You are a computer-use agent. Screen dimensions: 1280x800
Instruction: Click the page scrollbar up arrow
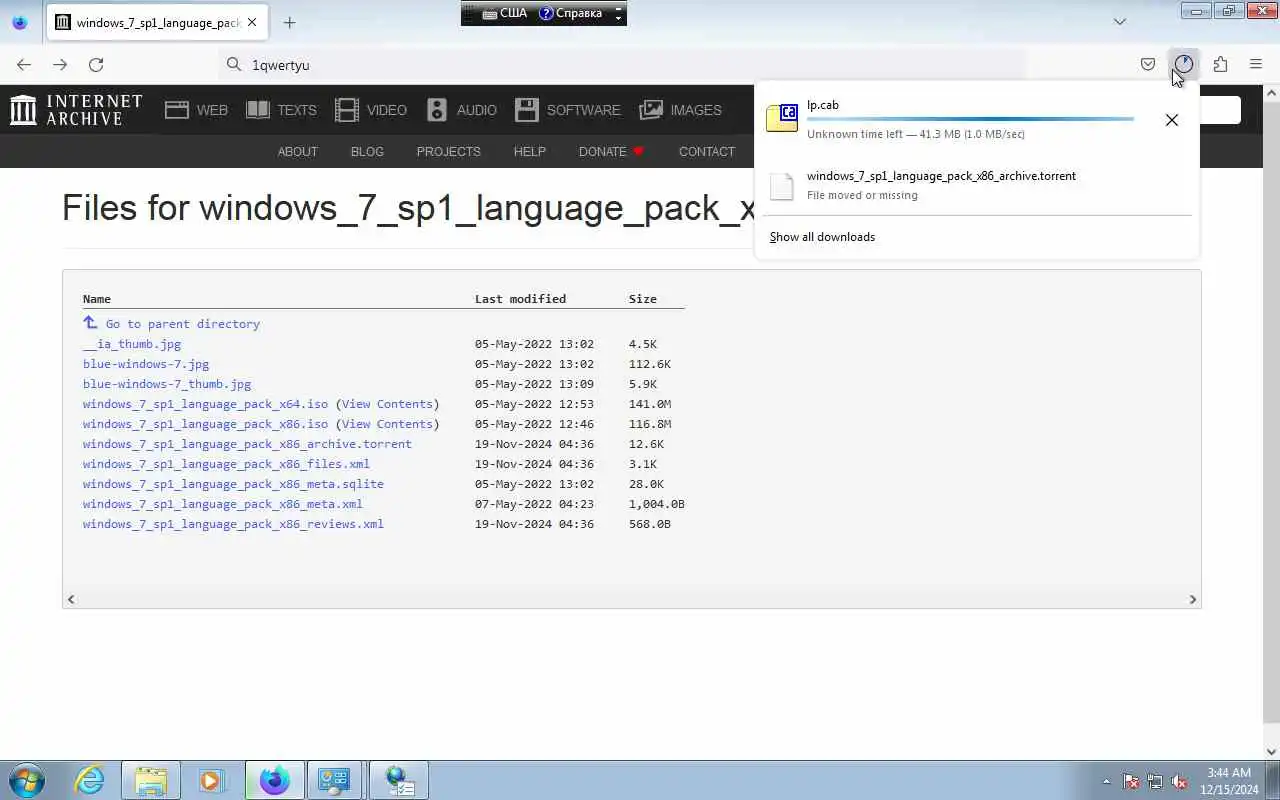click(x=1272, y=93)
